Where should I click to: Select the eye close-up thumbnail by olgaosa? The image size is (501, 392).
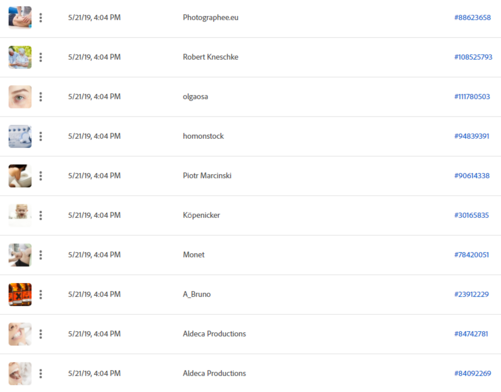click(20, 97)
